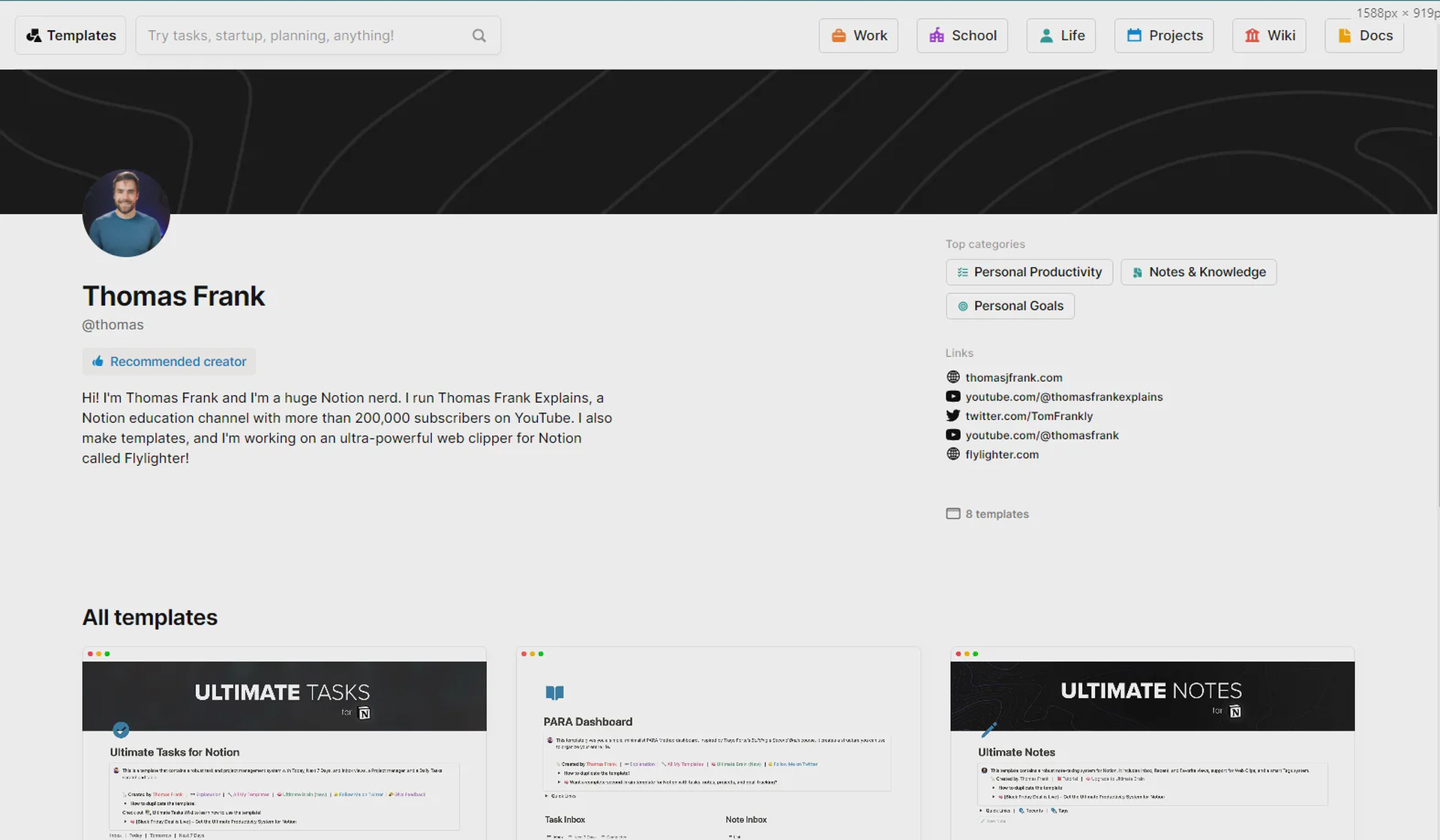Open the Docs category tab

[1364, 35]
